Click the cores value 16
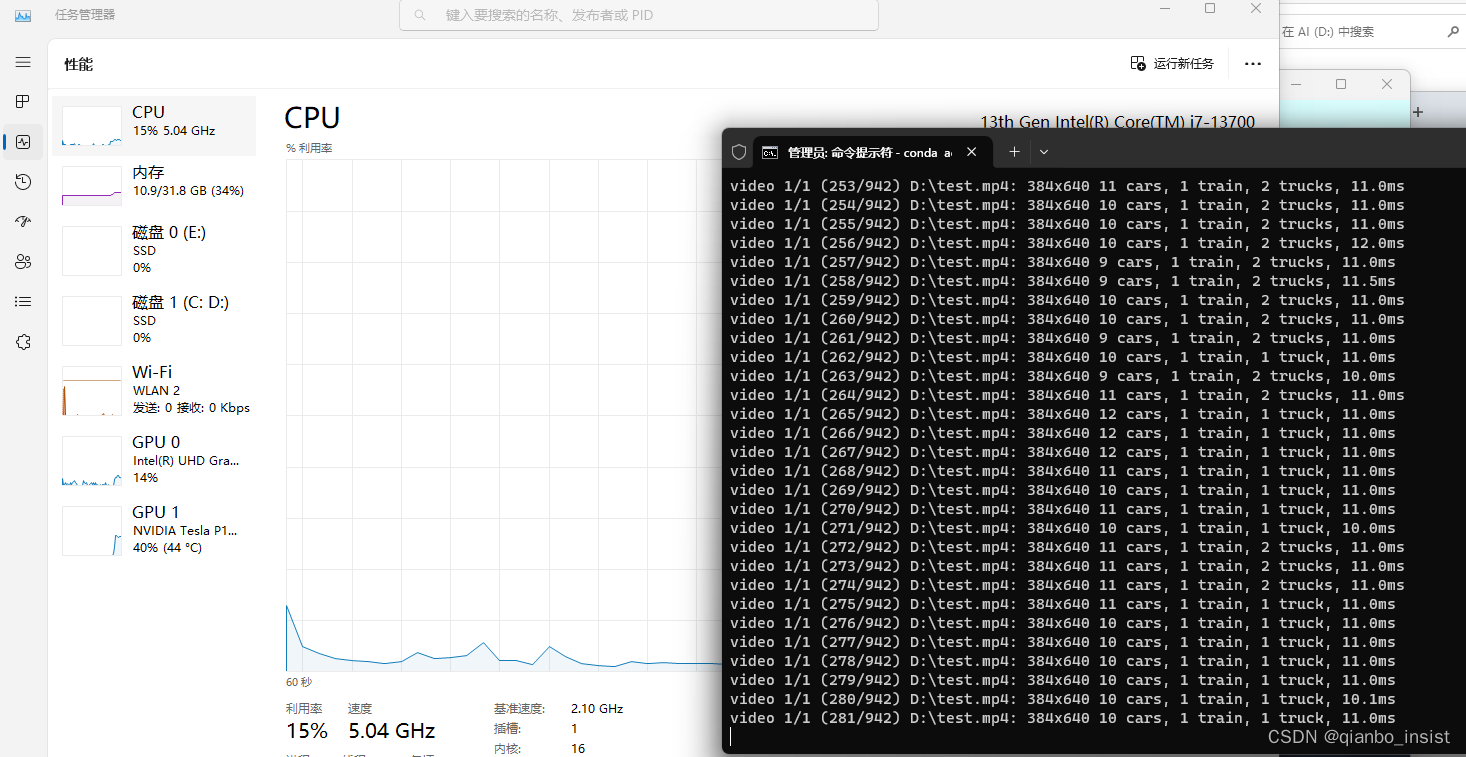 (578, 748)
